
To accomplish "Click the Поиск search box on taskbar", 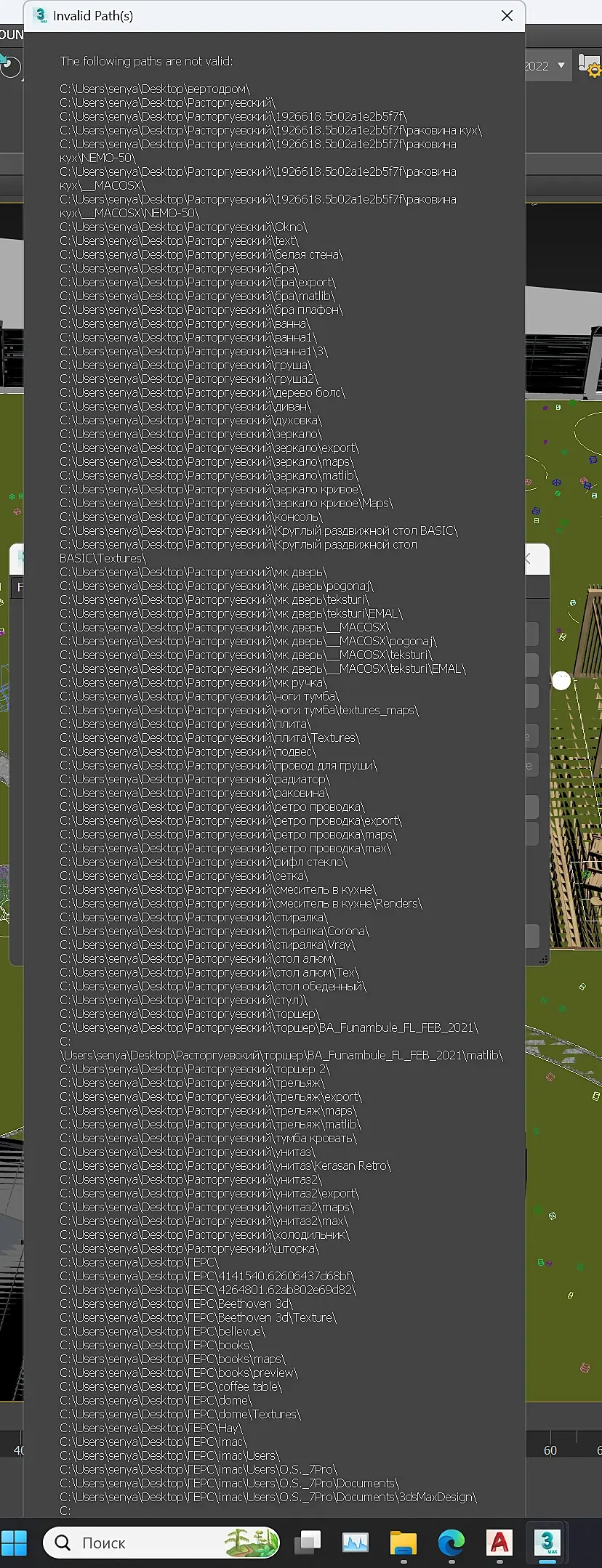I will click(x=161, y=1543).
